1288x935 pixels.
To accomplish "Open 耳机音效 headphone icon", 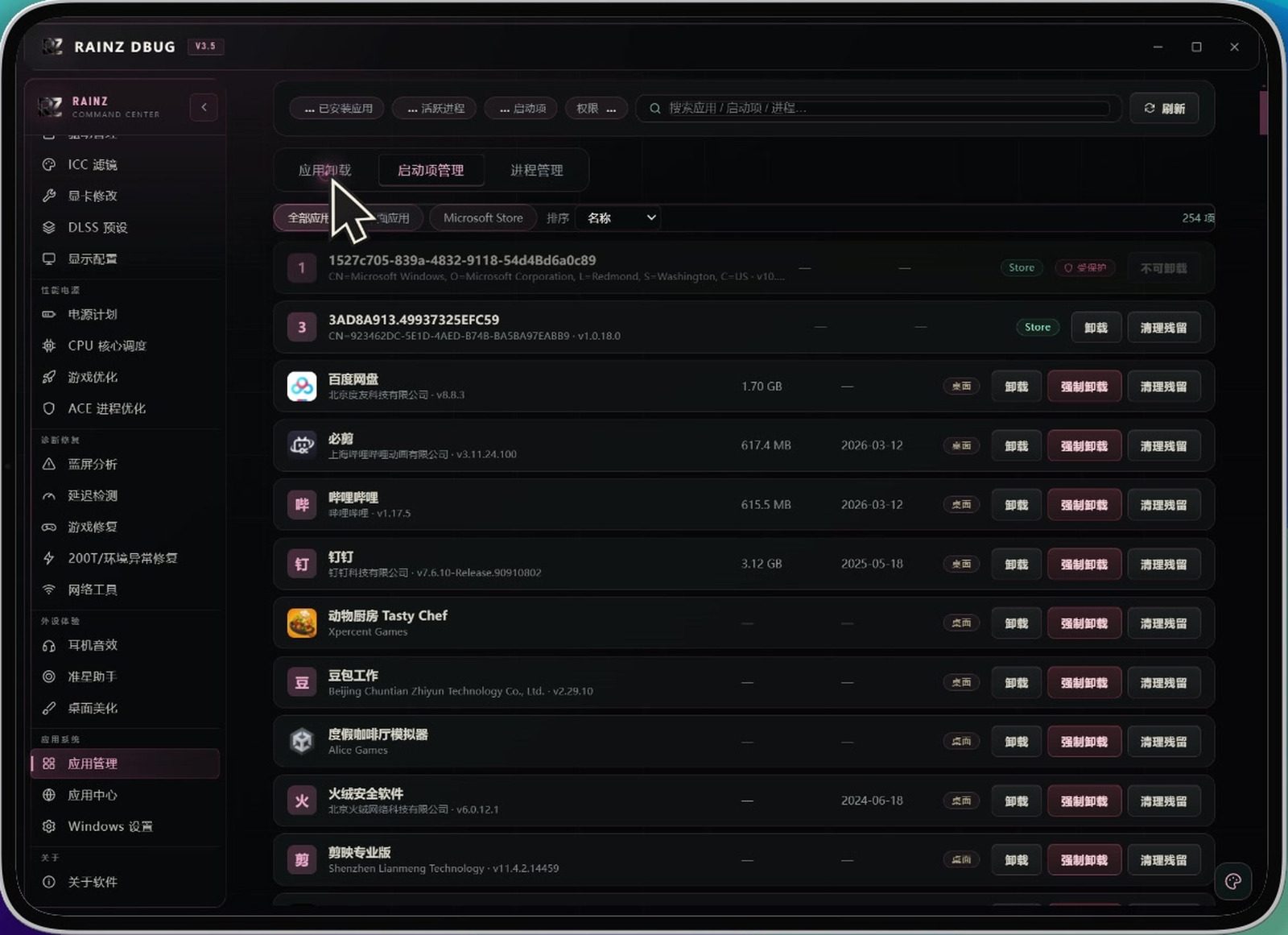I will (49, 645).
